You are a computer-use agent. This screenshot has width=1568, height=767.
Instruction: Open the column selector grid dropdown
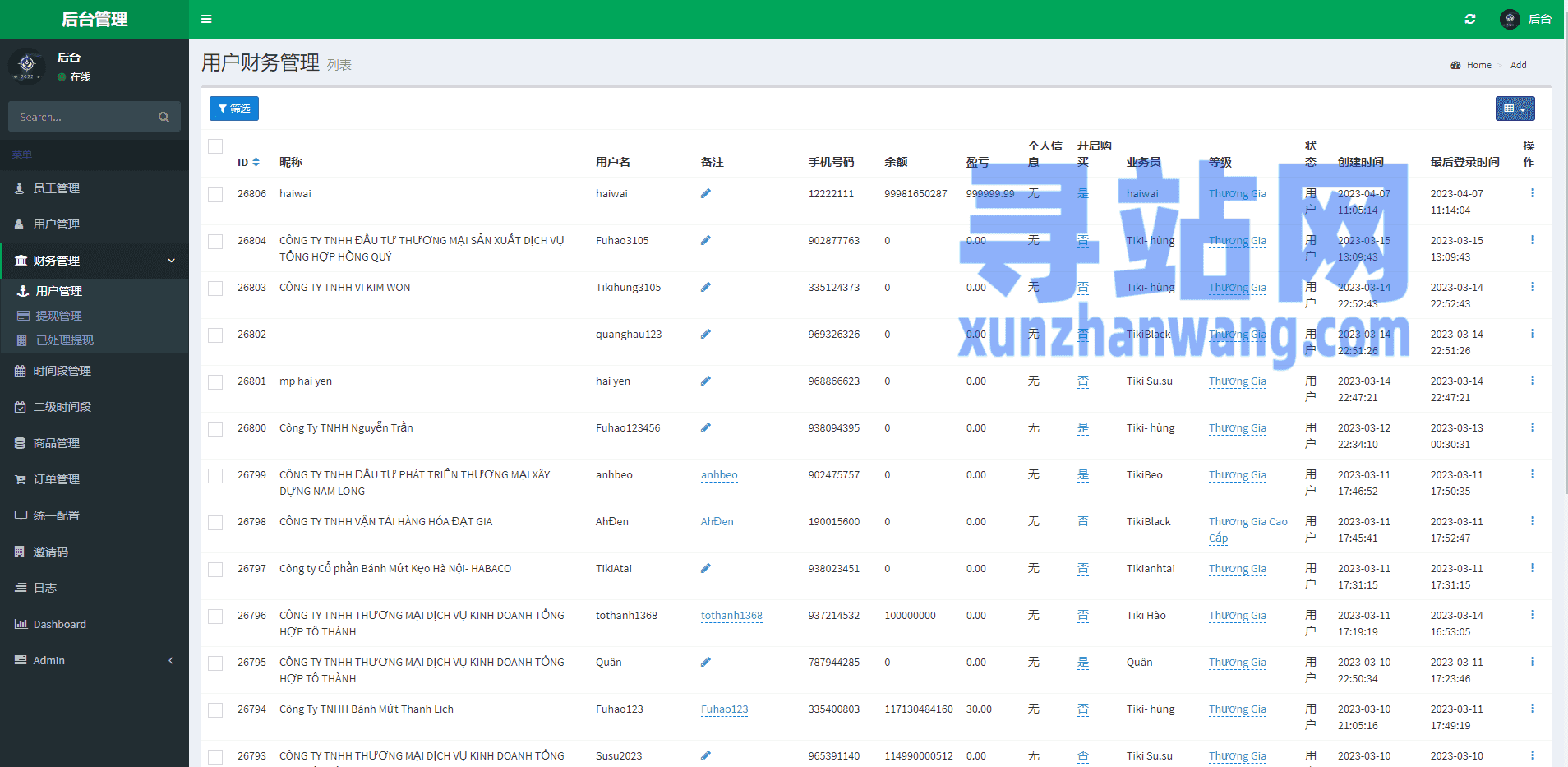coord(1515,109)
